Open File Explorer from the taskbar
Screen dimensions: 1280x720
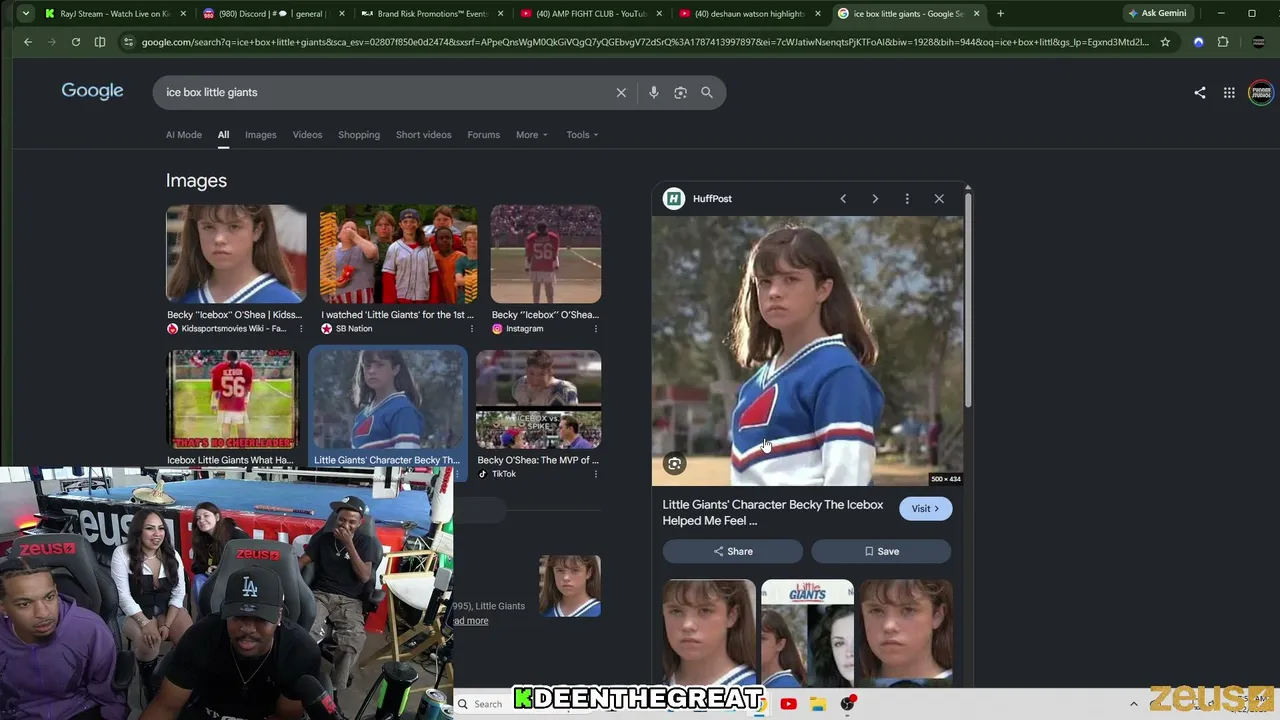(817, 704)
